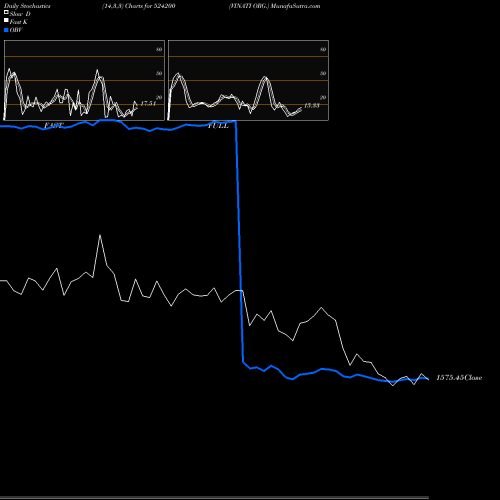Select the 'Daily Stochastics' title text

[x=27, y=6]
